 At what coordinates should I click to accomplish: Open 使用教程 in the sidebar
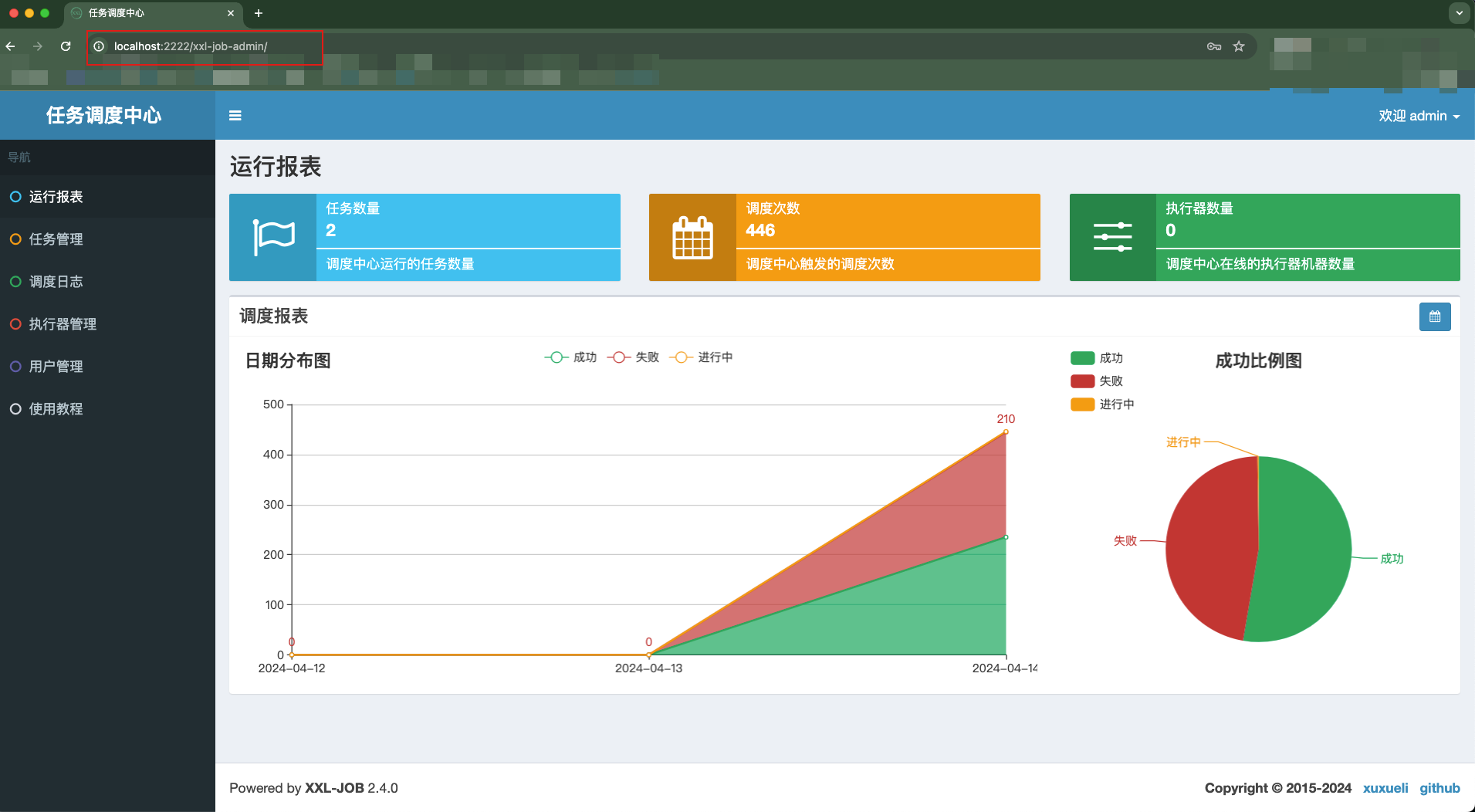[107, 409]
